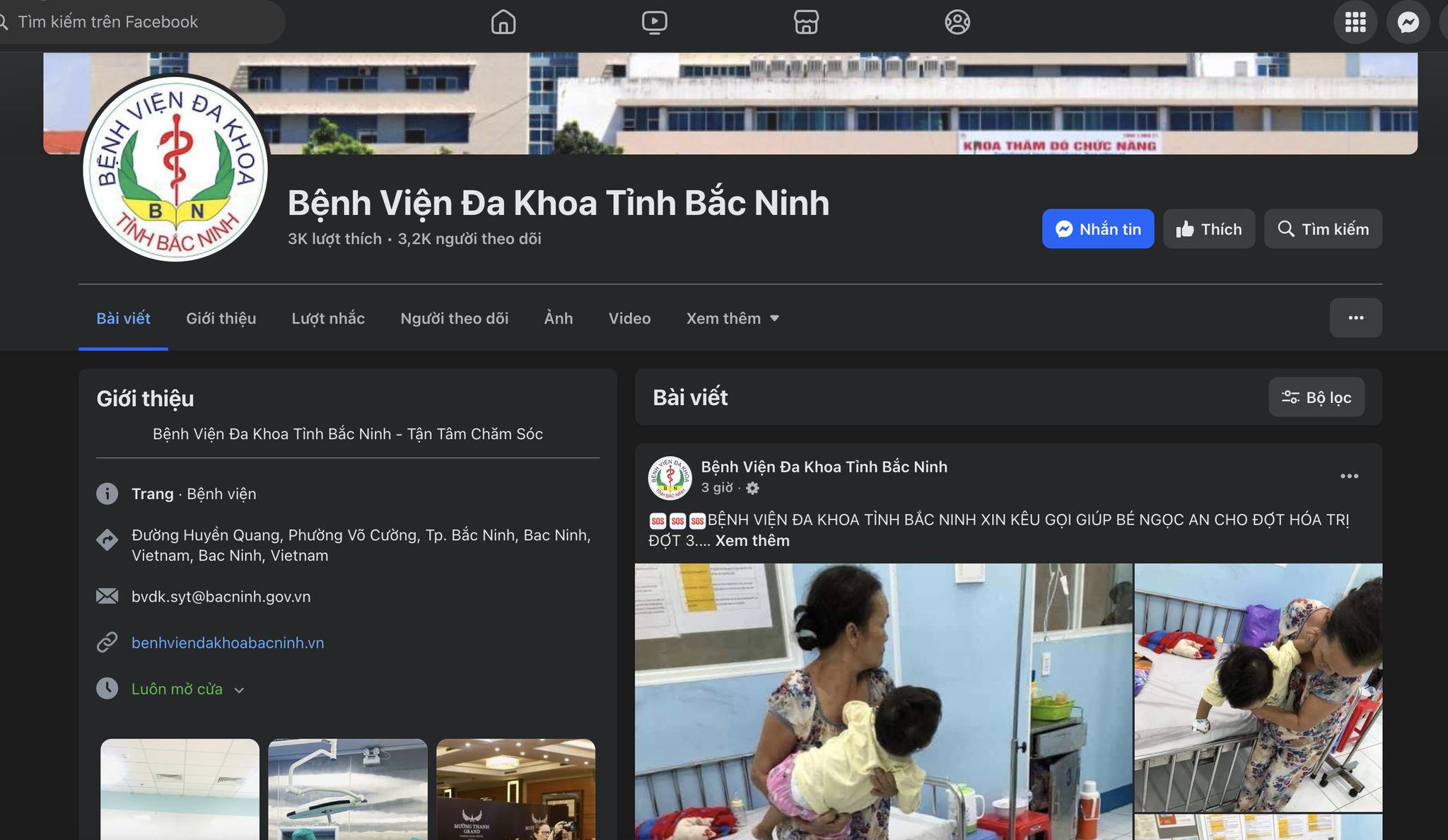Open the nine-dot Menu grid icon
Viewport: 1448px width, 840px height.
1355,23
